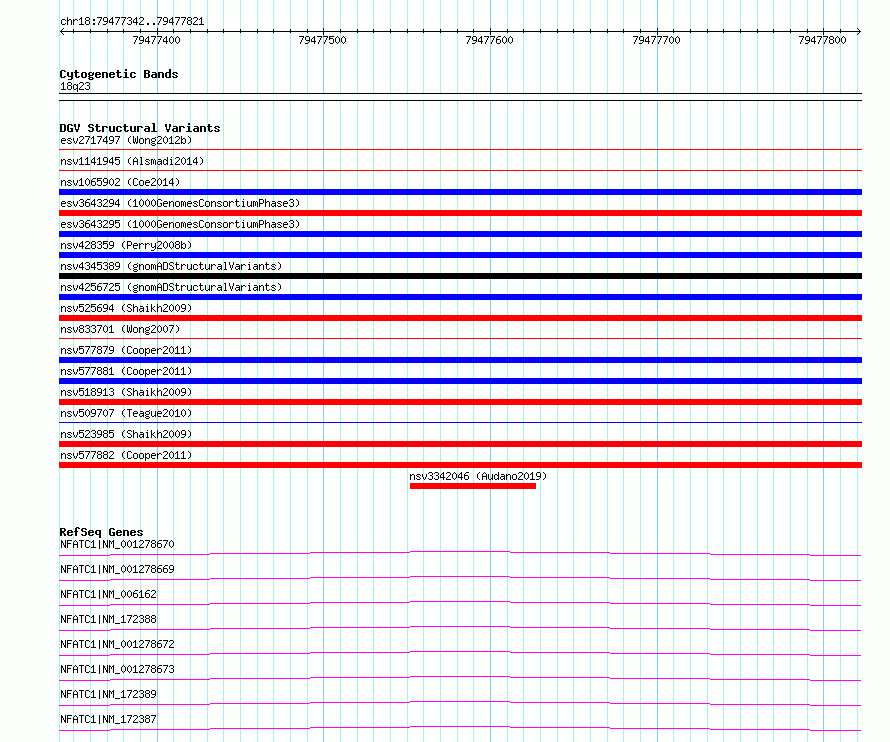Select nsv509707 (Teague2010) label
The height and width of the screenshot is (742, 890).
[126, 413]
